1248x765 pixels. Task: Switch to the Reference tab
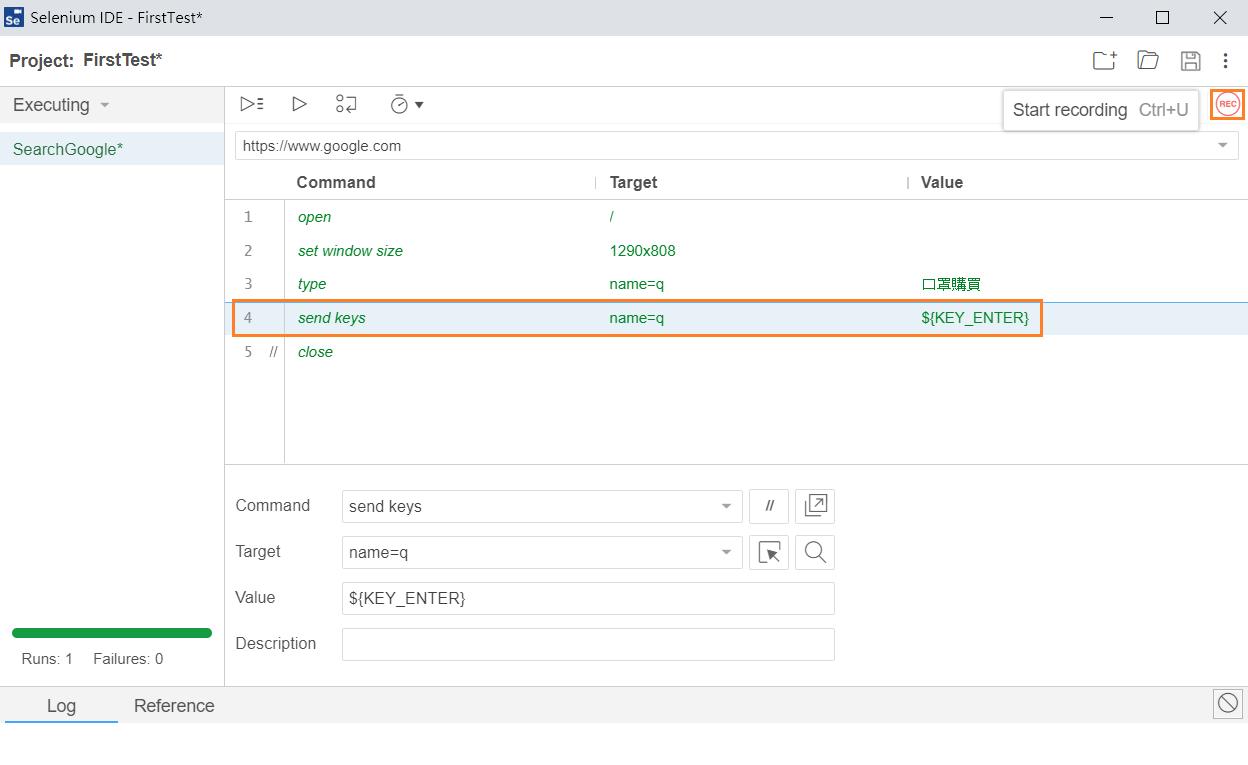pyautogui.click(x=174, y=705)
